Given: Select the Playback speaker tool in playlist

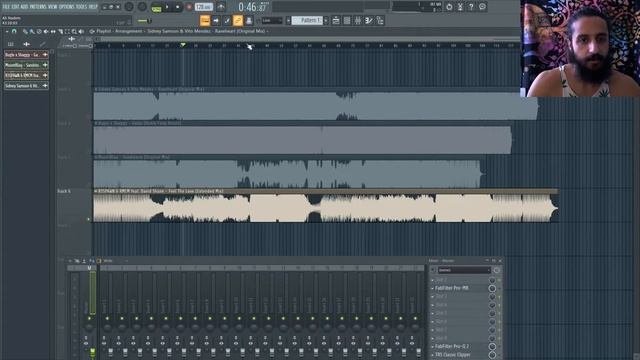Looking at the screenshot, I should click(81, 31).
